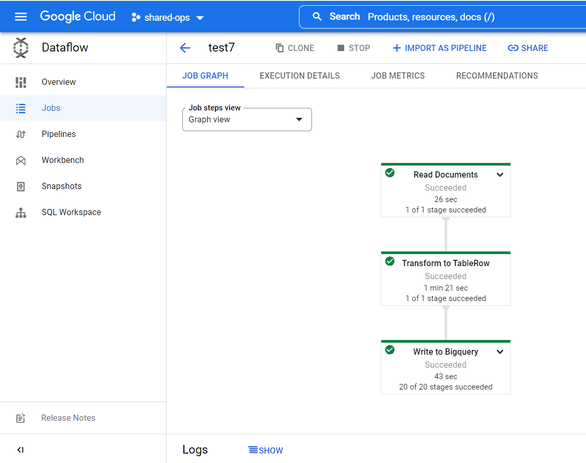Select Jobs in the sidebar

tap(83, 108)
